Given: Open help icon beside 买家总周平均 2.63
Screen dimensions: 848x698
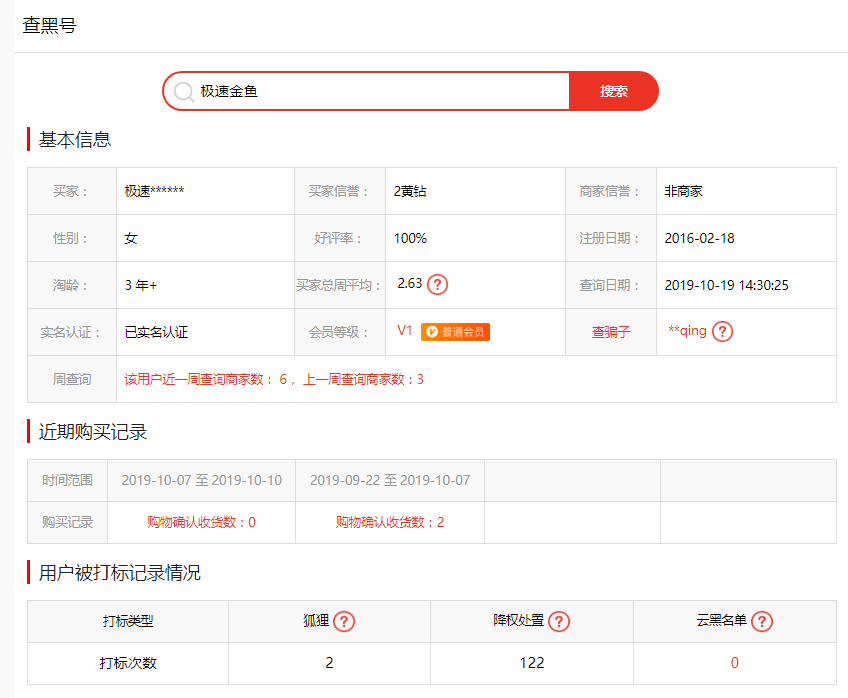Looking at the screenshot, I should [x=437, y=284].
